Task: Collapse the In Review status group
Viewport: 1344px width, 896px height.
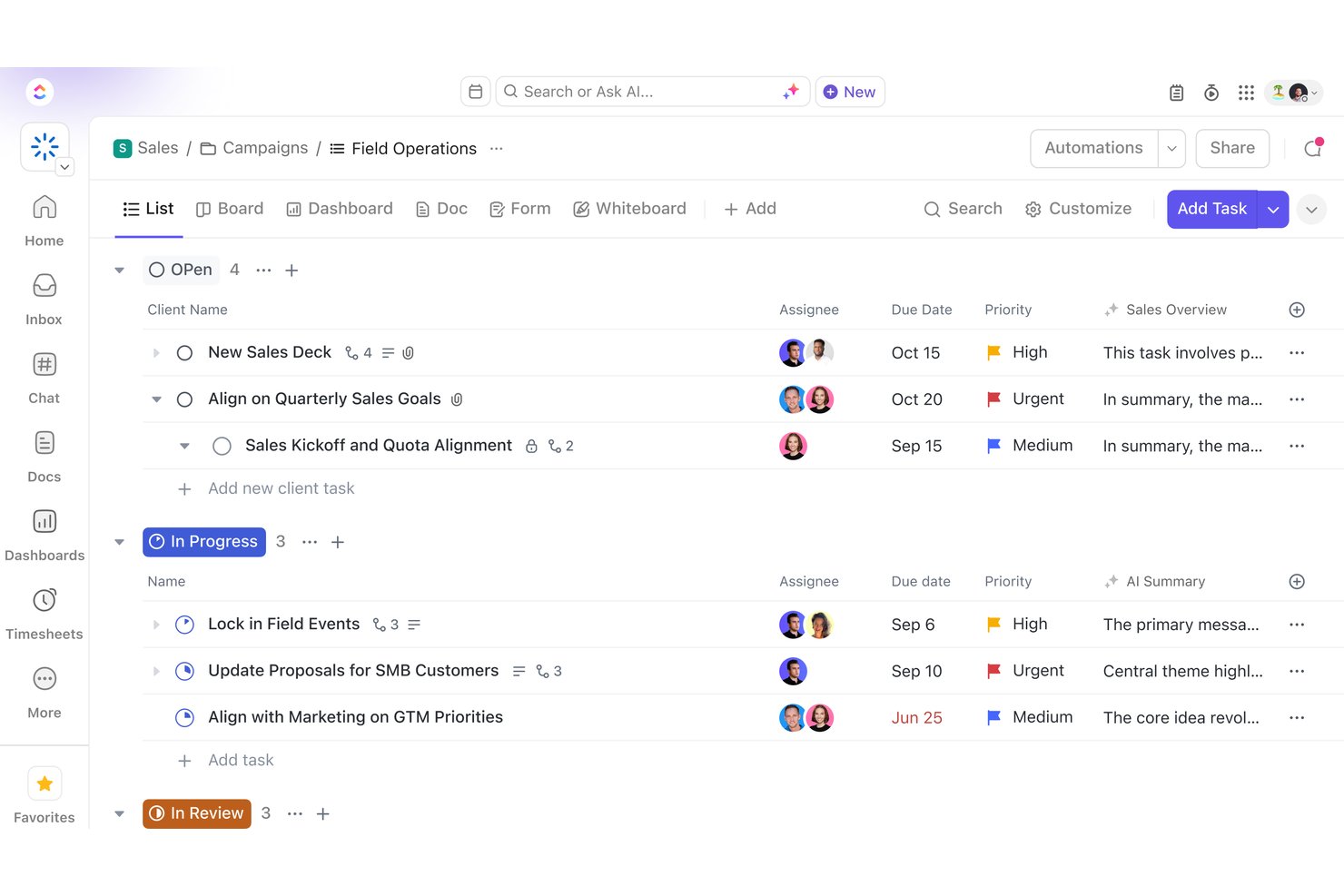Action: click(x=119, y=813)
